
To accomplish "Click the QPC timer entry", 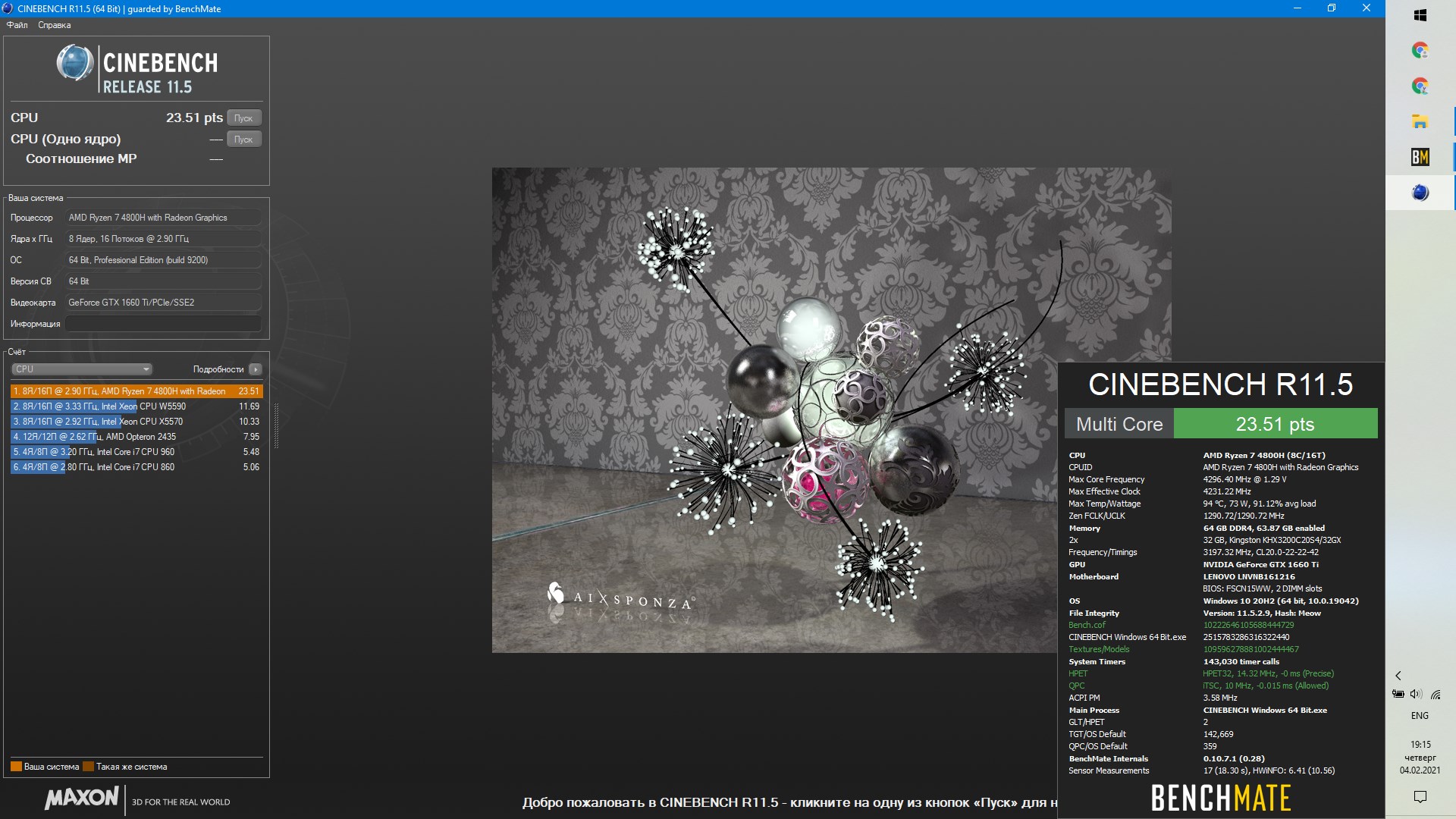I will [1076, 686].
